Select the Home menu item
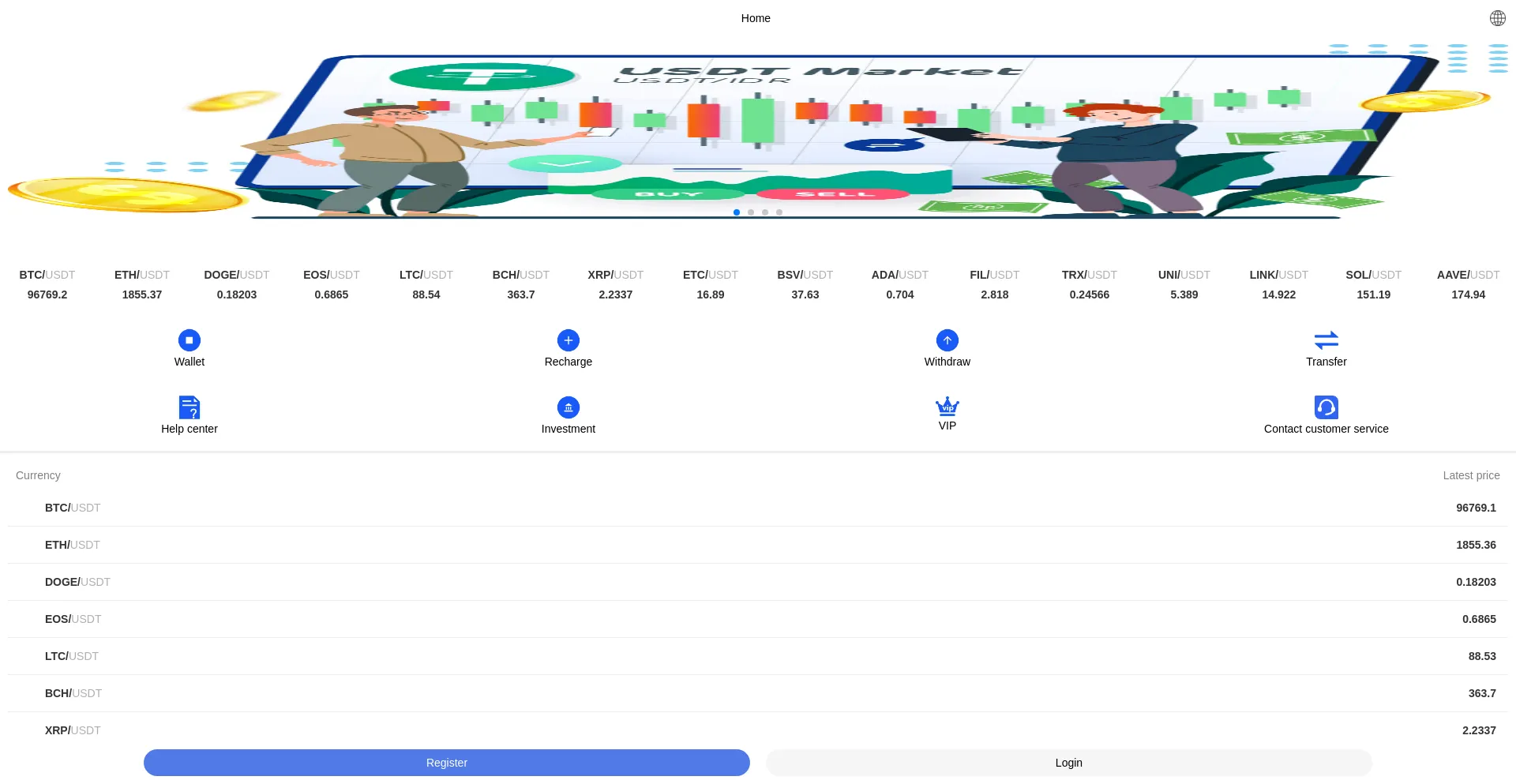1516x784 pixels. pos(755,17)
